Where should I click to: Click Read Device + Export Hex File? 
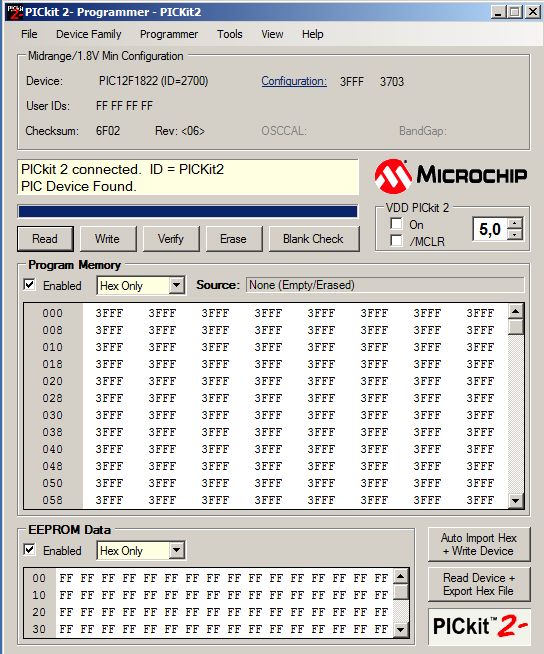(479, 584)
